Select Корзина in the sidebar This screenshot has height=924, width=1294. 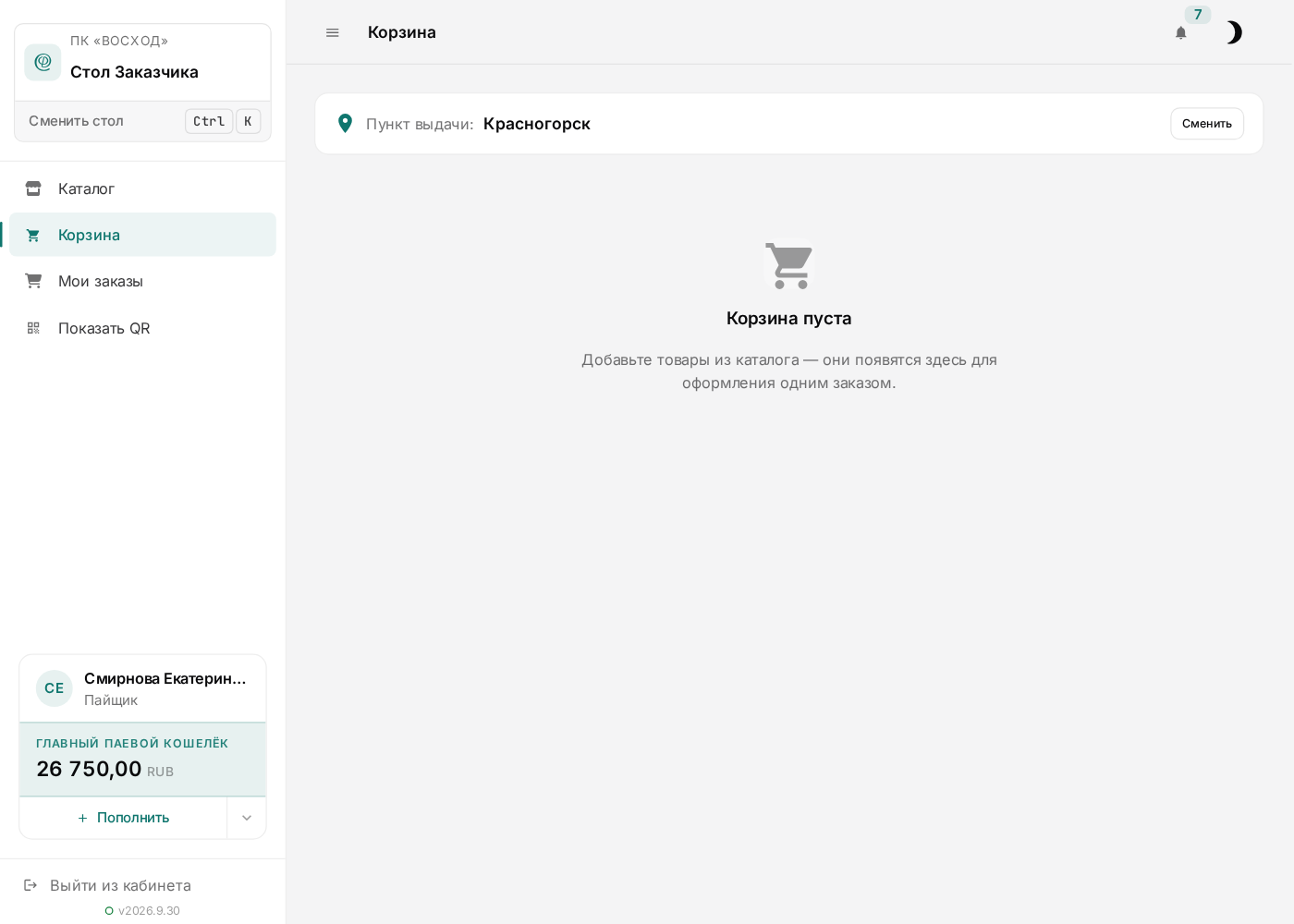point(142,235)
